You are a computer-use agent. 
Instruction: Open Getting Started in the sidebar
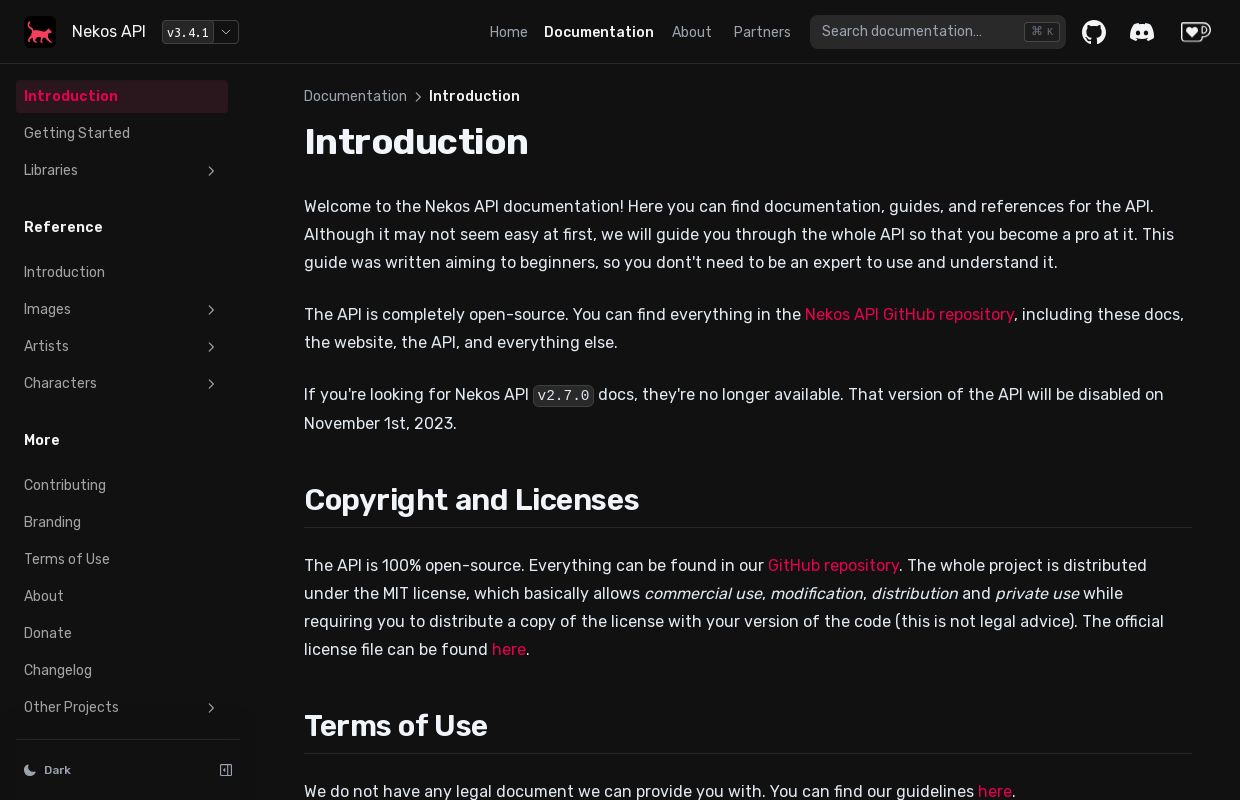click(x=122, y=133)
